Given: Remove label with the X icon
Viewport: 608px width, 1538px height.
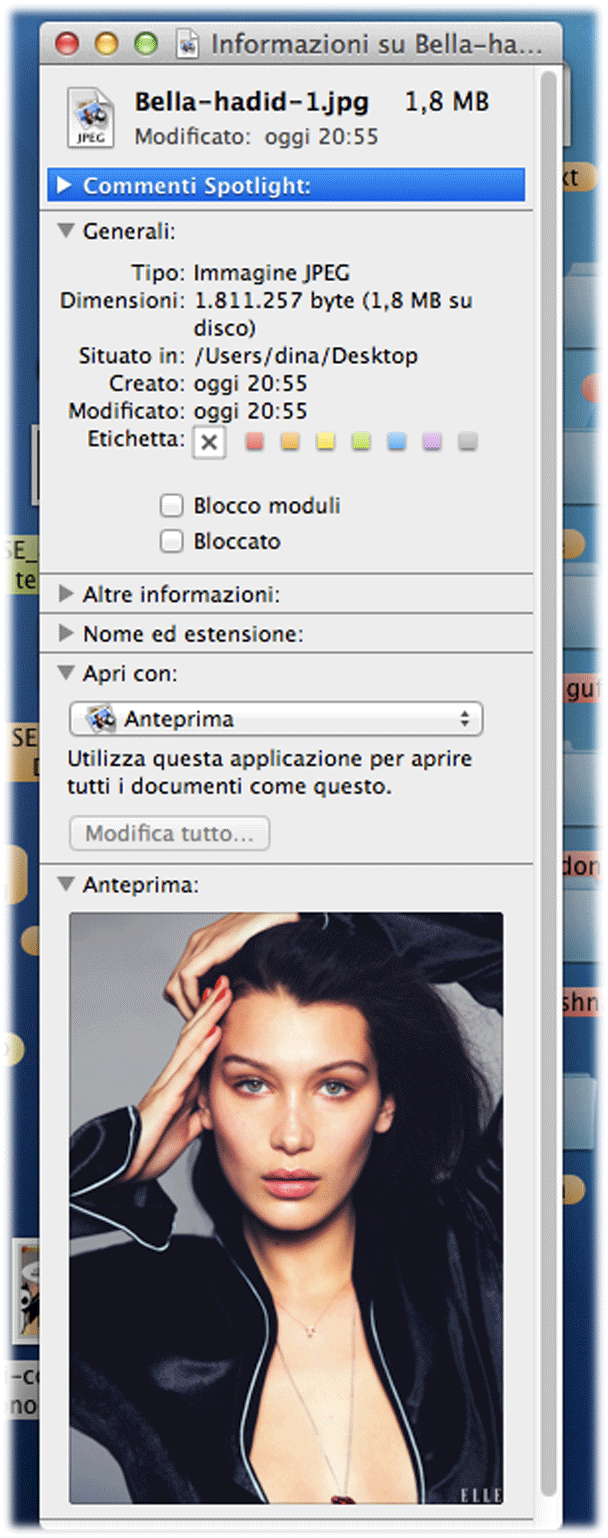Looking at the screenshot, I should click(x=209, y=442).
